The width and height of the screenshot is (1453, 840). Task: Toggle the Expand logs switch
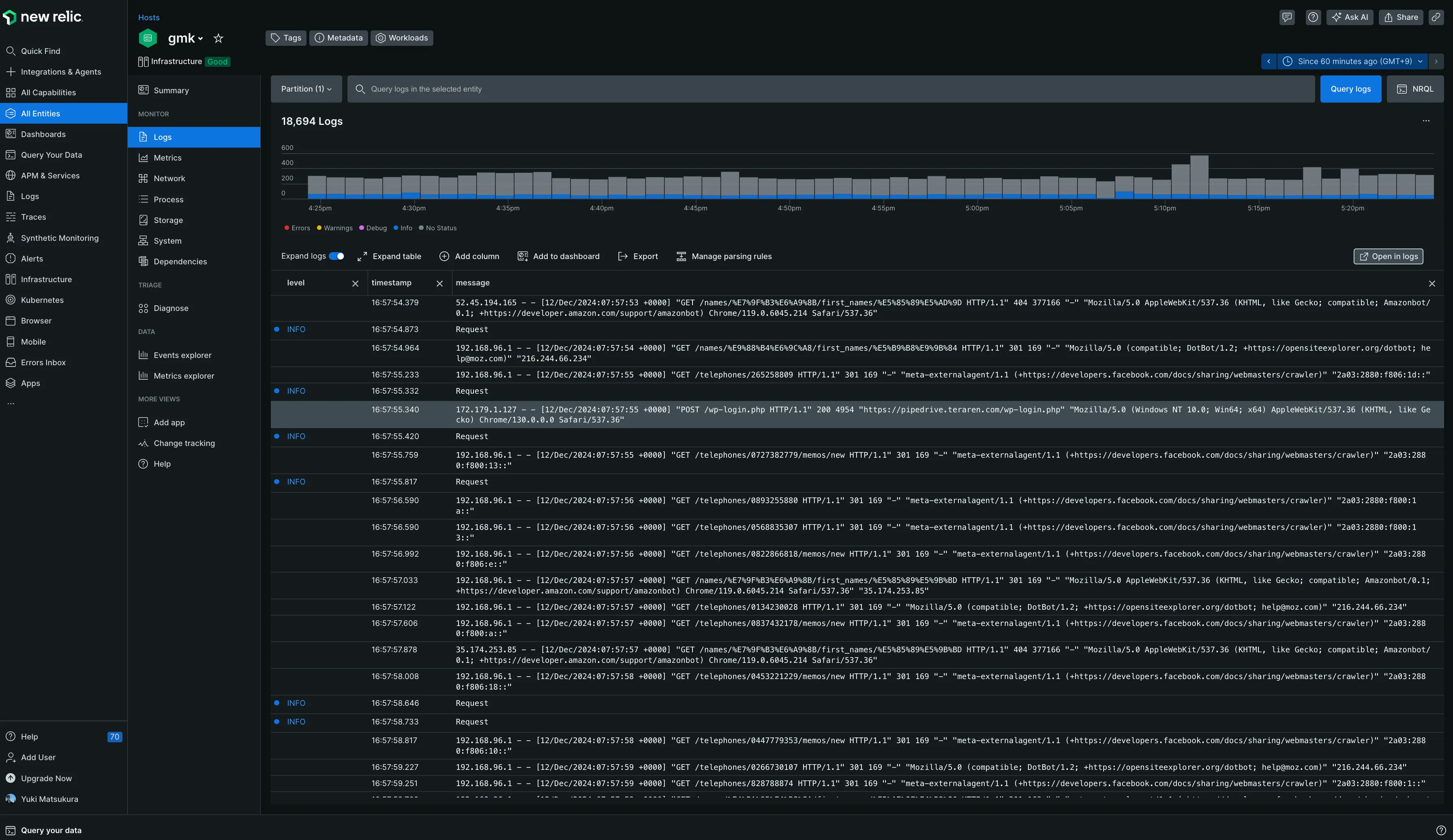(x=337, y=257)
